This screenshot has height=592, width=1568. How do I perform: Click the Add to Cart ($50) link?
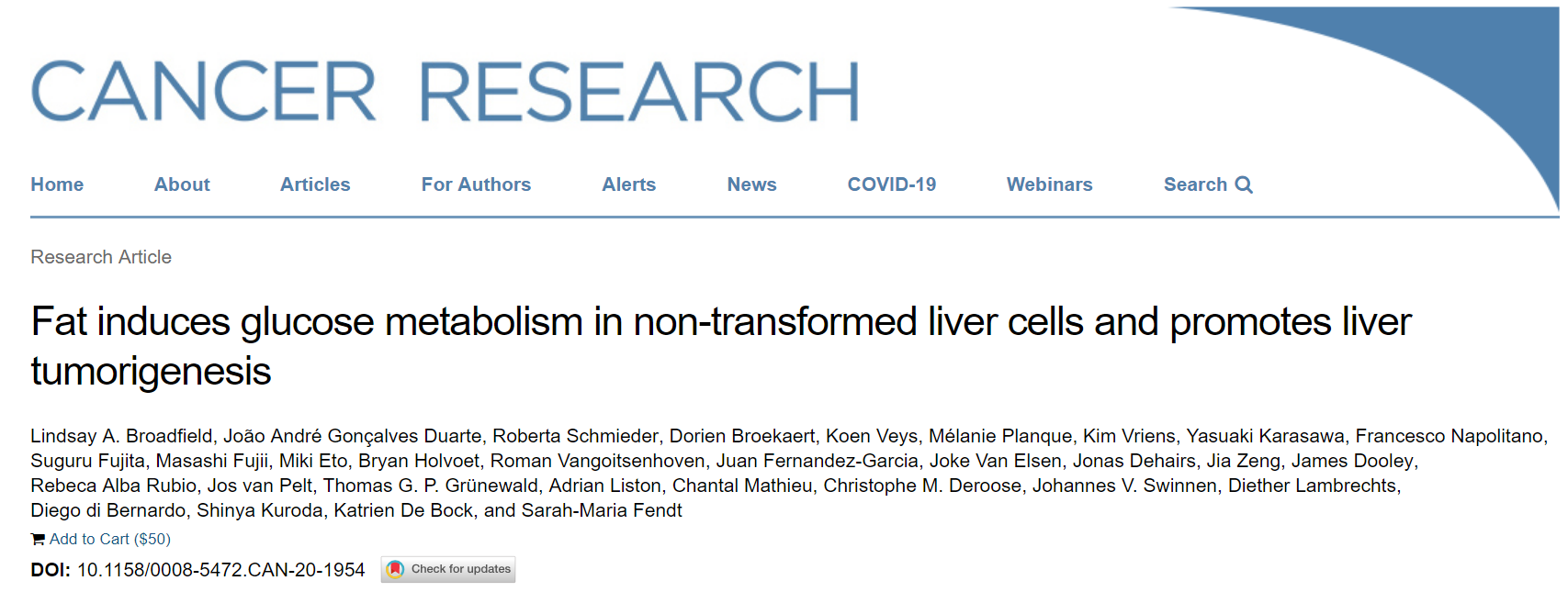[x=110, y=539]
